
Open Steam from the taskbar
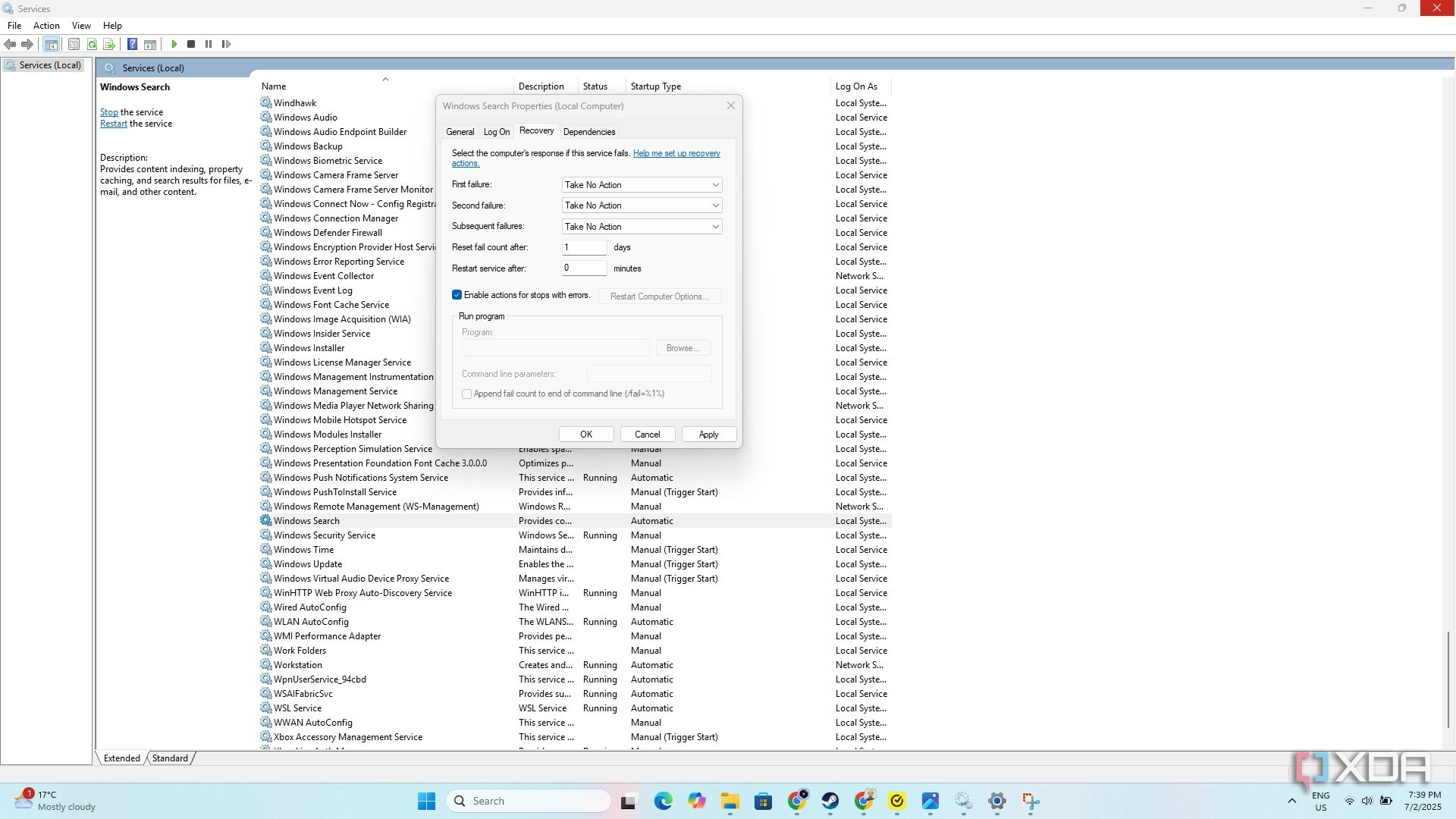[830, 801]
